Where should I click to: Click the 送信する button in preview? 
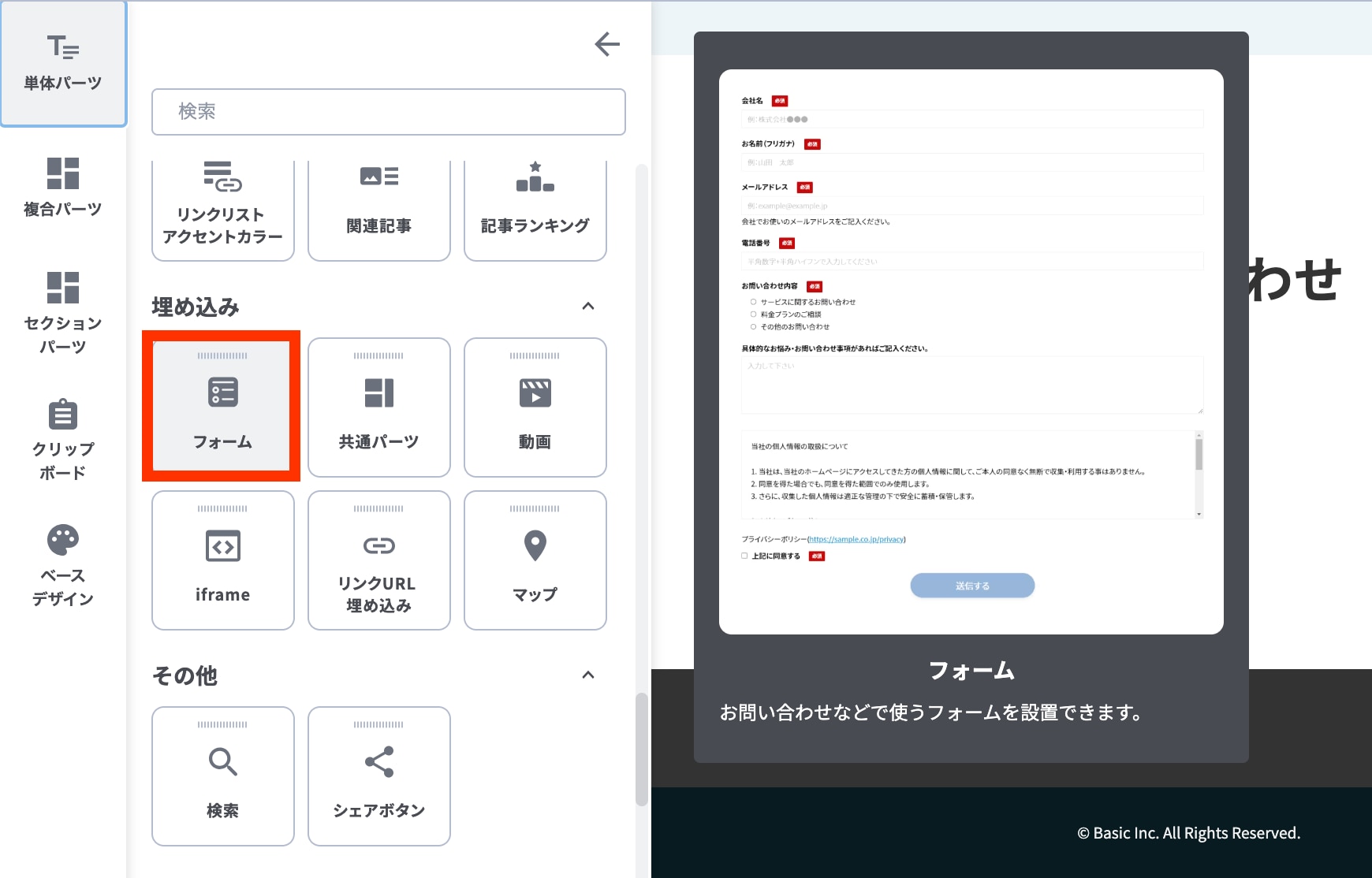pyautogui.click(x=972, y=586)
